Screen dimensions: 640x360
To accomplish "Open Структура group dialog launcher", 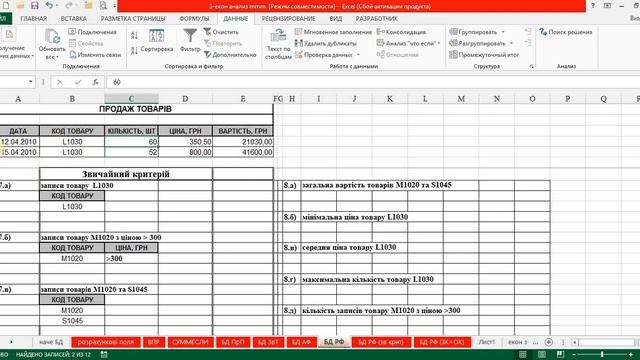I will (x=531, y=66).
